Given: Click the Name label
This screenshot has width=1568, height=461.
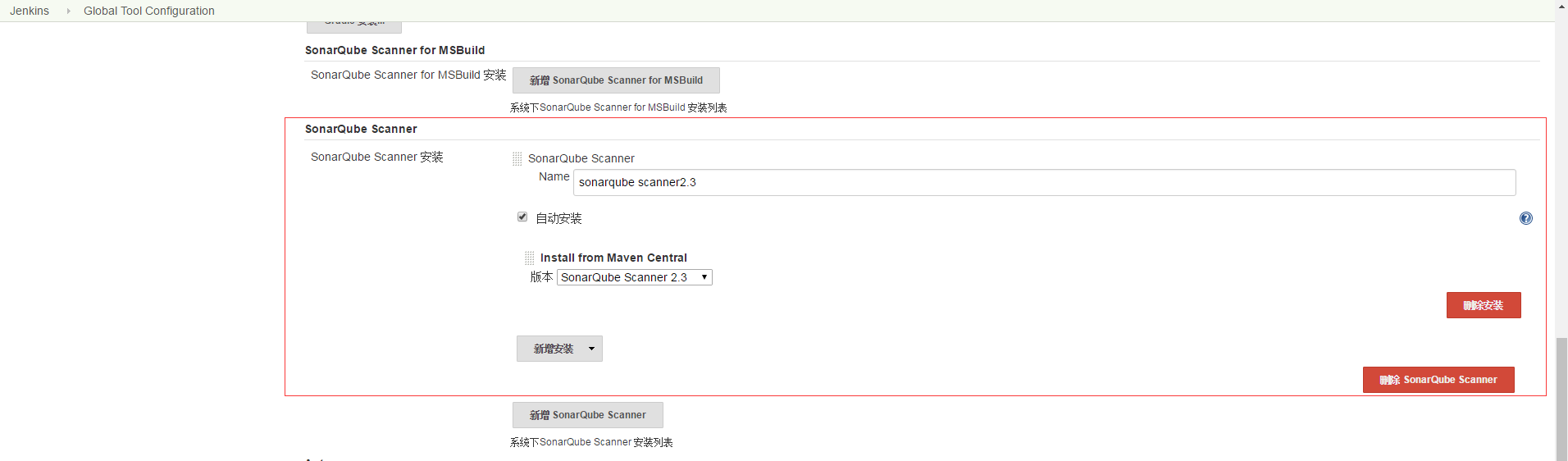Looking at the screenshot, I should [554, 176].
